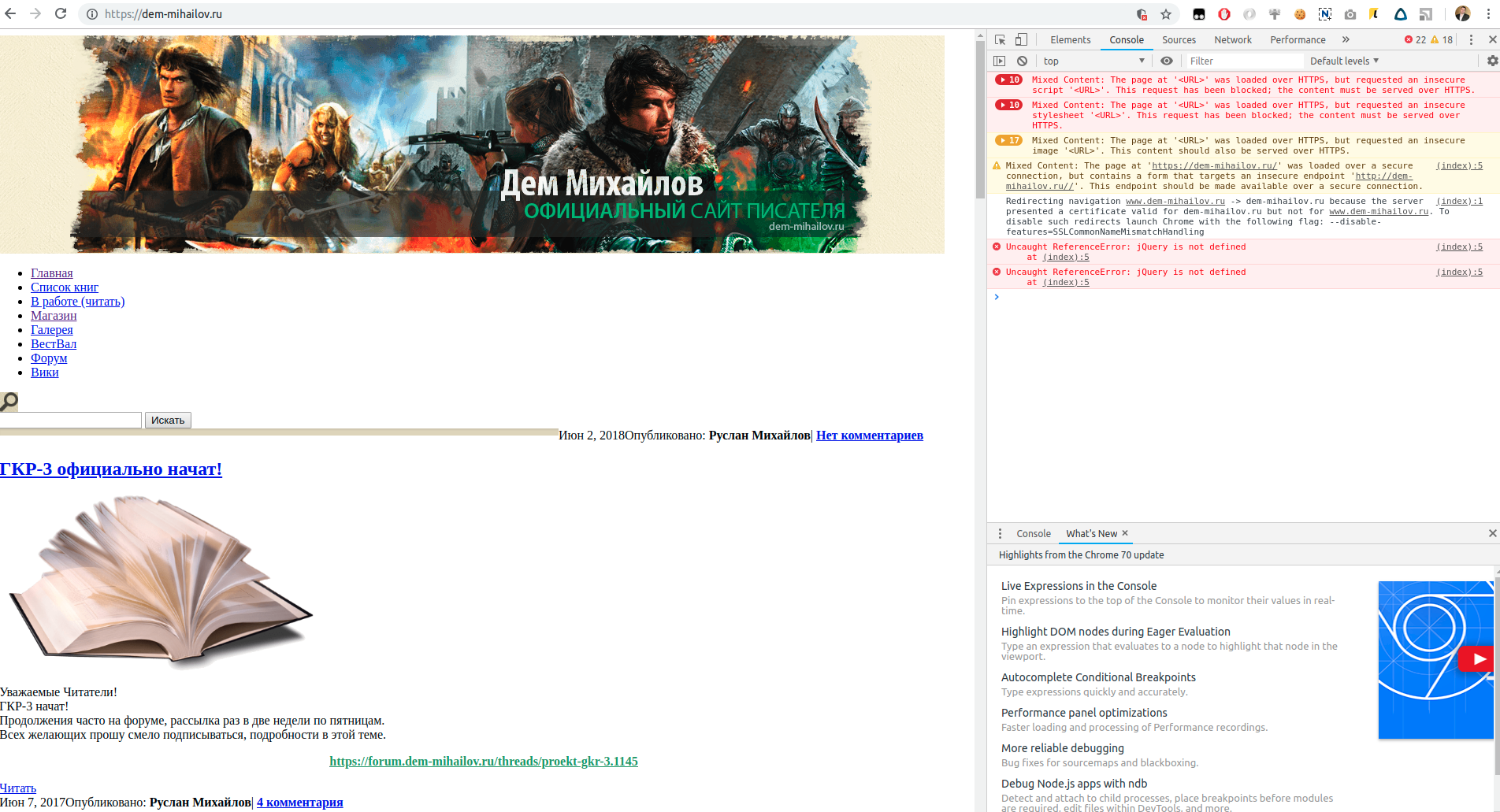Click the camera screenshot extension icon
This screenshot has height=812, width=1500.
coord(1350,14)
